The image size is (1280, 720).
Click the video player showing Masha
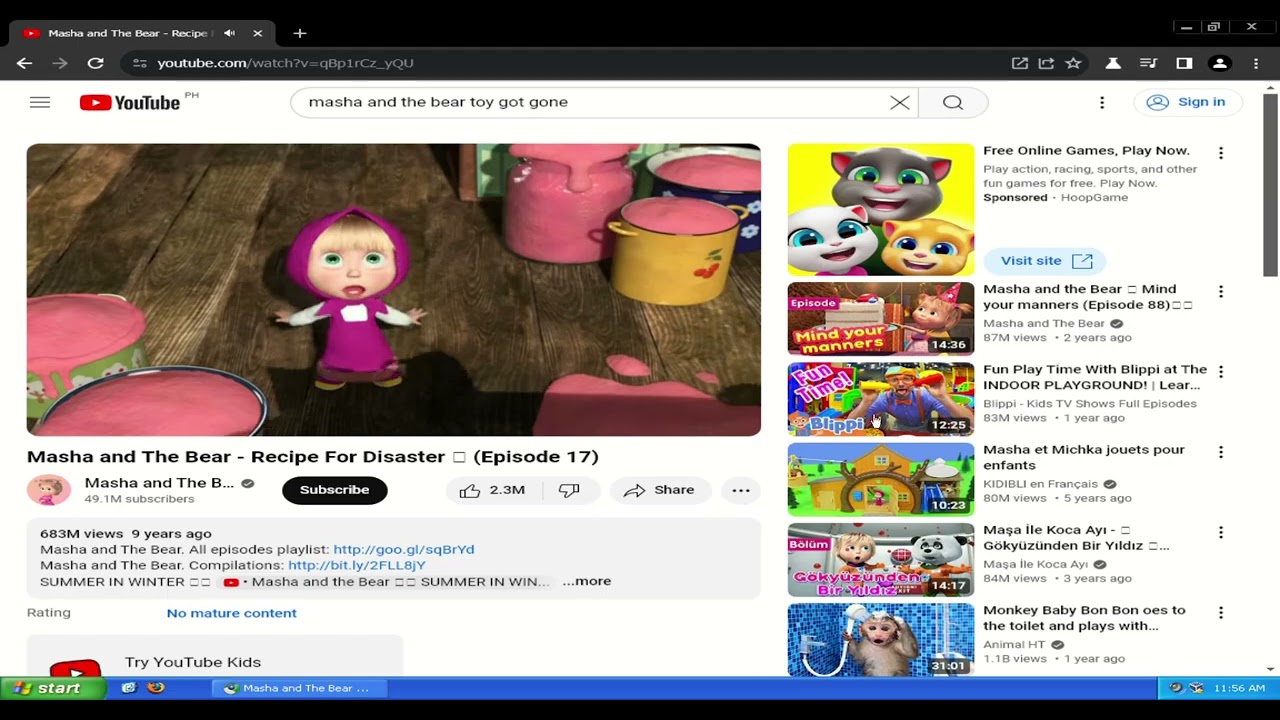pyautogui.click(x=394, y=290)
